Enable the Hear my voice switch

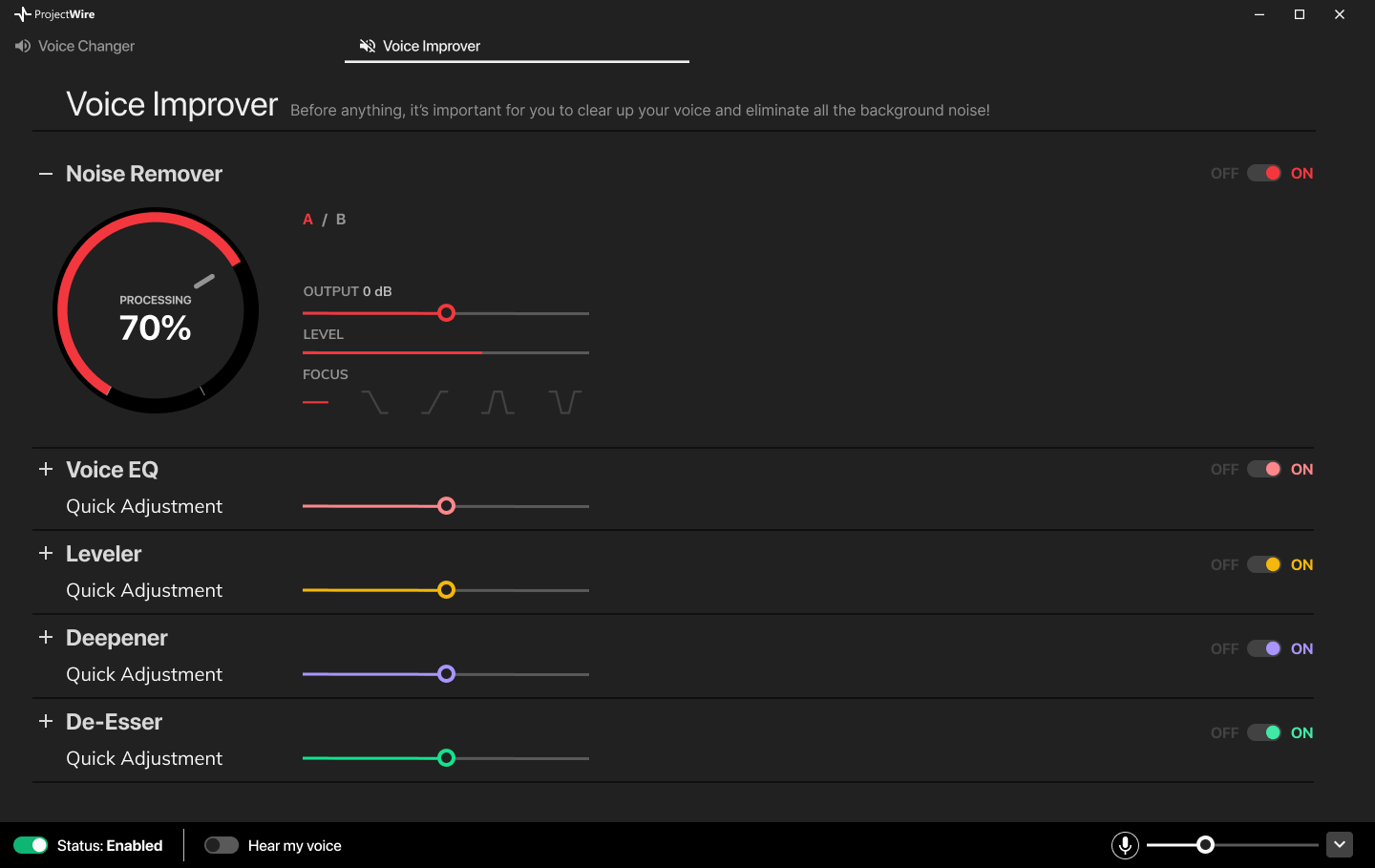coord(222,845)
